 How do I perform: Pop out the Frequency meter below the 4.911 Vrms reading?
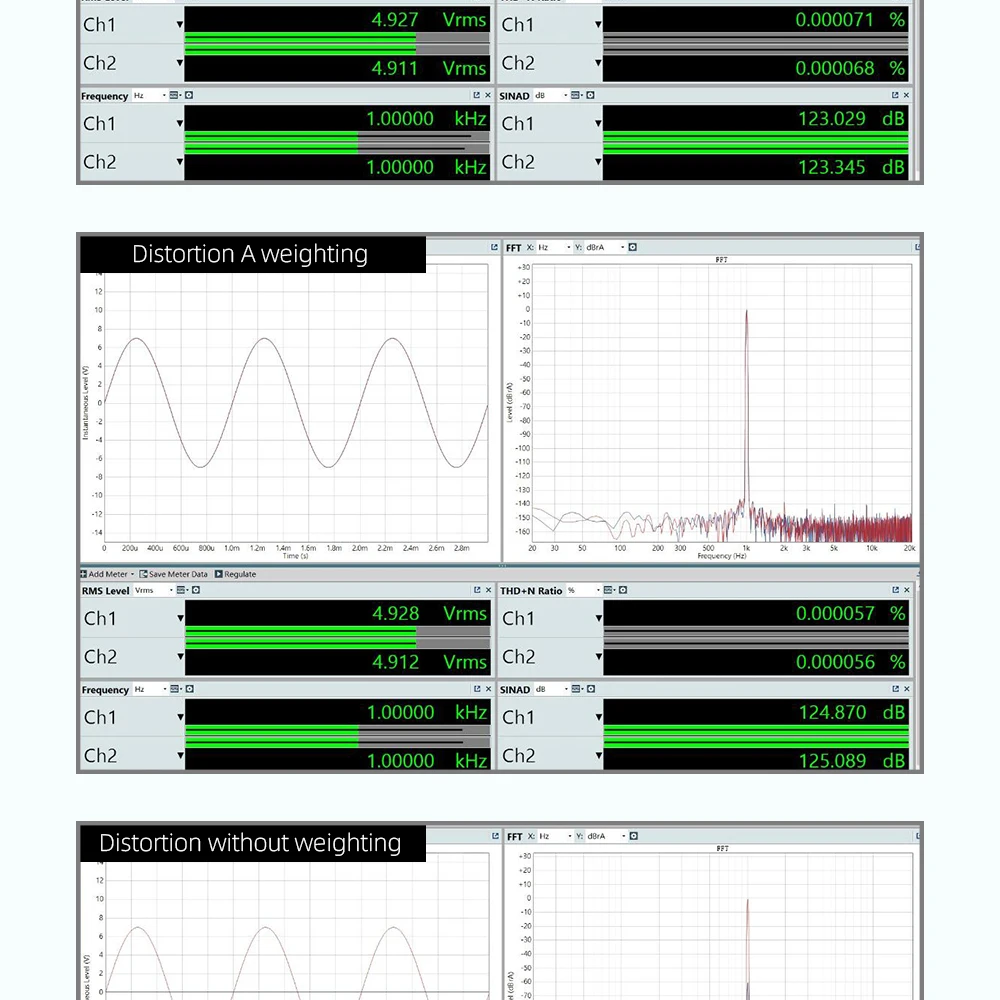476,96
